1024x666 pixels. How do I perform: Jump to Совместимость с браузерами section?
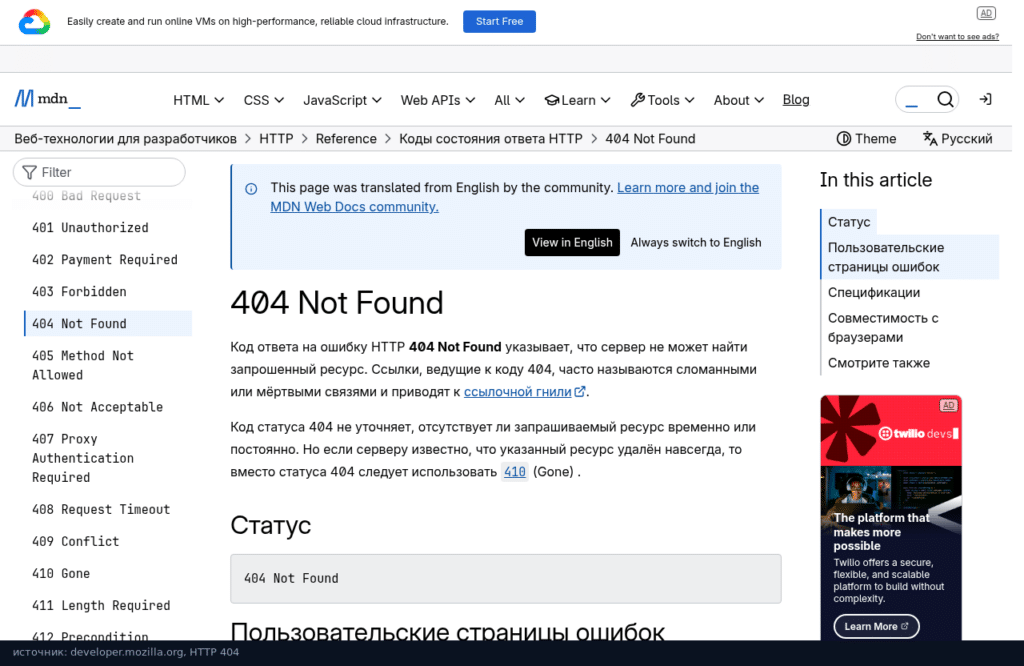tap(883, 328)
